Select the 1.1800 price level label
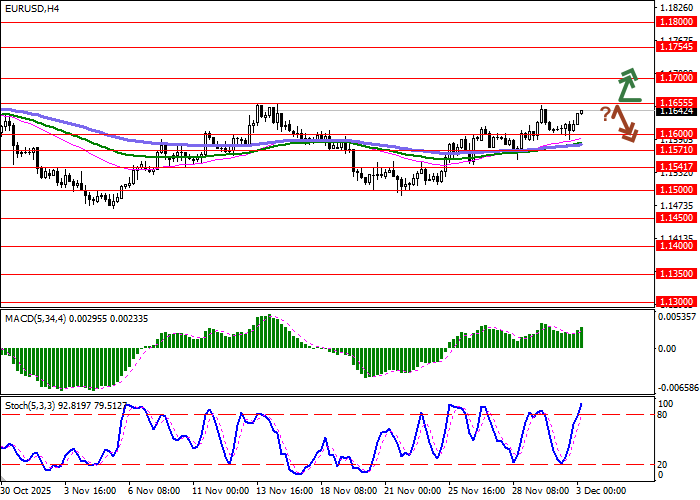Viewport: 700px width, 500px height. click(675, 21)
